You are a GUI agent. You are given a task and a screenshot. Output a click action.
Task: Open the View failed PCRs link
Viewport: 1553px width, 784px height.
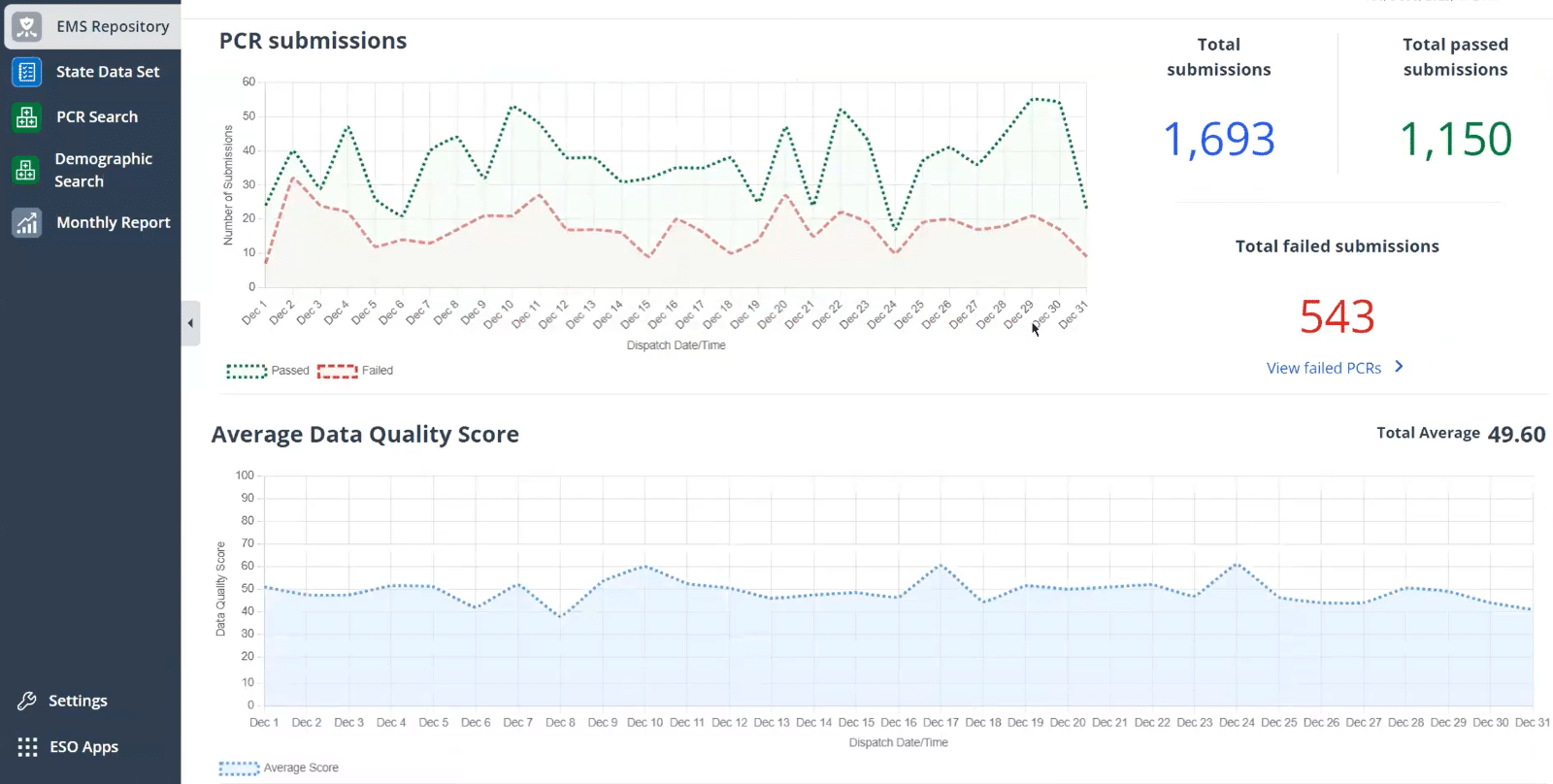1323,368
